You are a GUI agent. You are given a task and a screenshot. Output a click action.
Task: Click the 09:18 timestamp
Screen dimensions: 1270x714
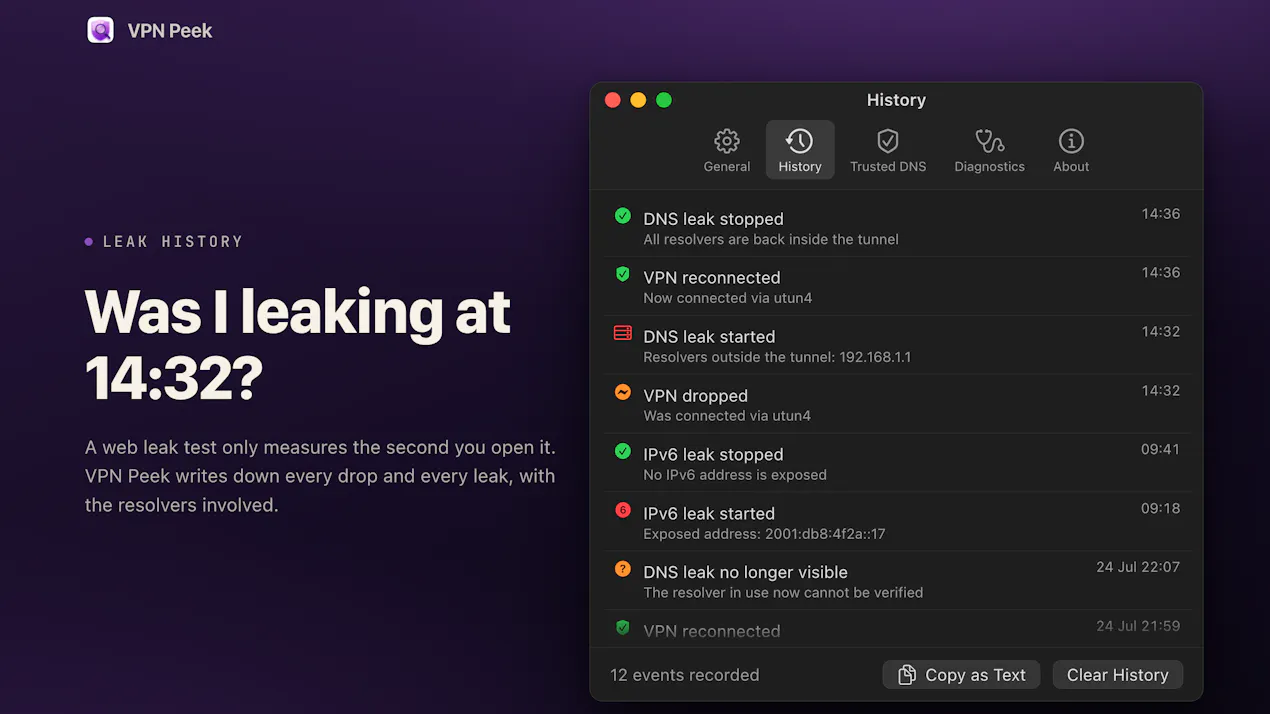click(x=1160, y=509)
